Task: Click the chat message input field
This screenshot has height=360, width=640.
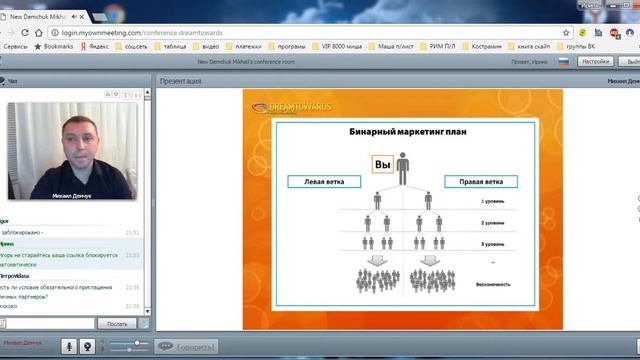Action: [50, 323]
